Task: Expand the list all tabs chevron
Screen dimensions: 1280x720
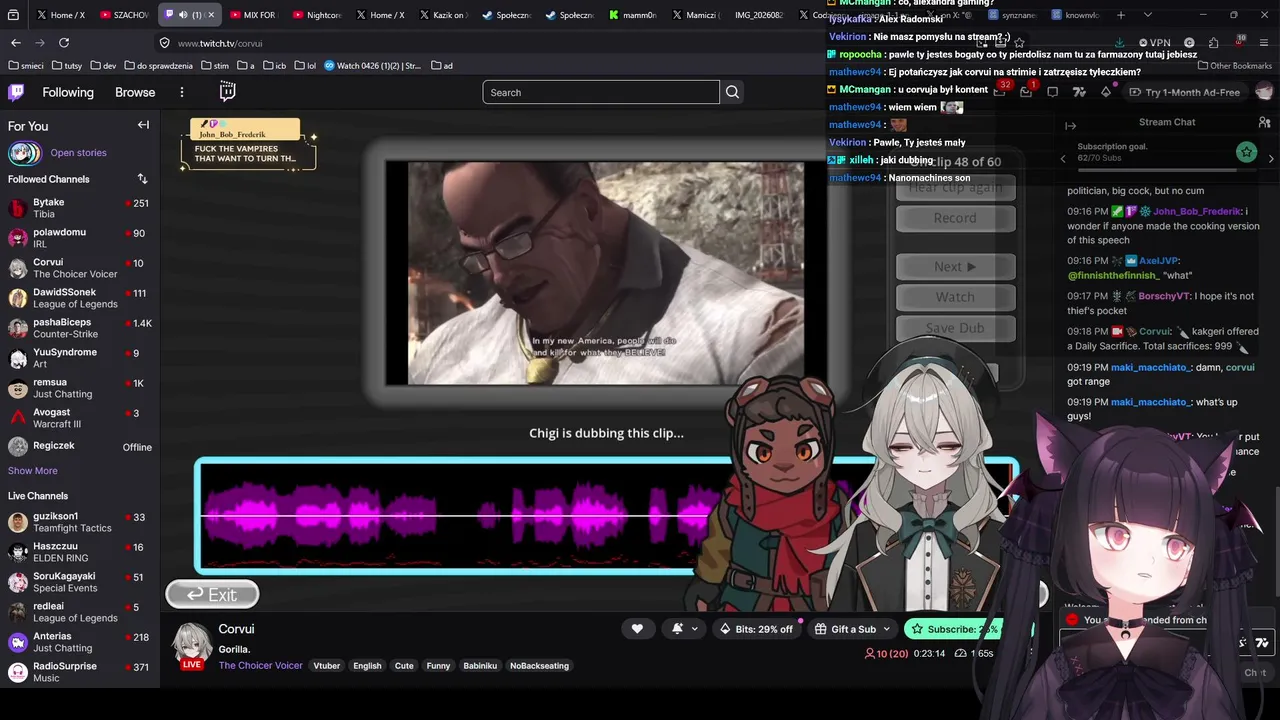Action: 1147,15
